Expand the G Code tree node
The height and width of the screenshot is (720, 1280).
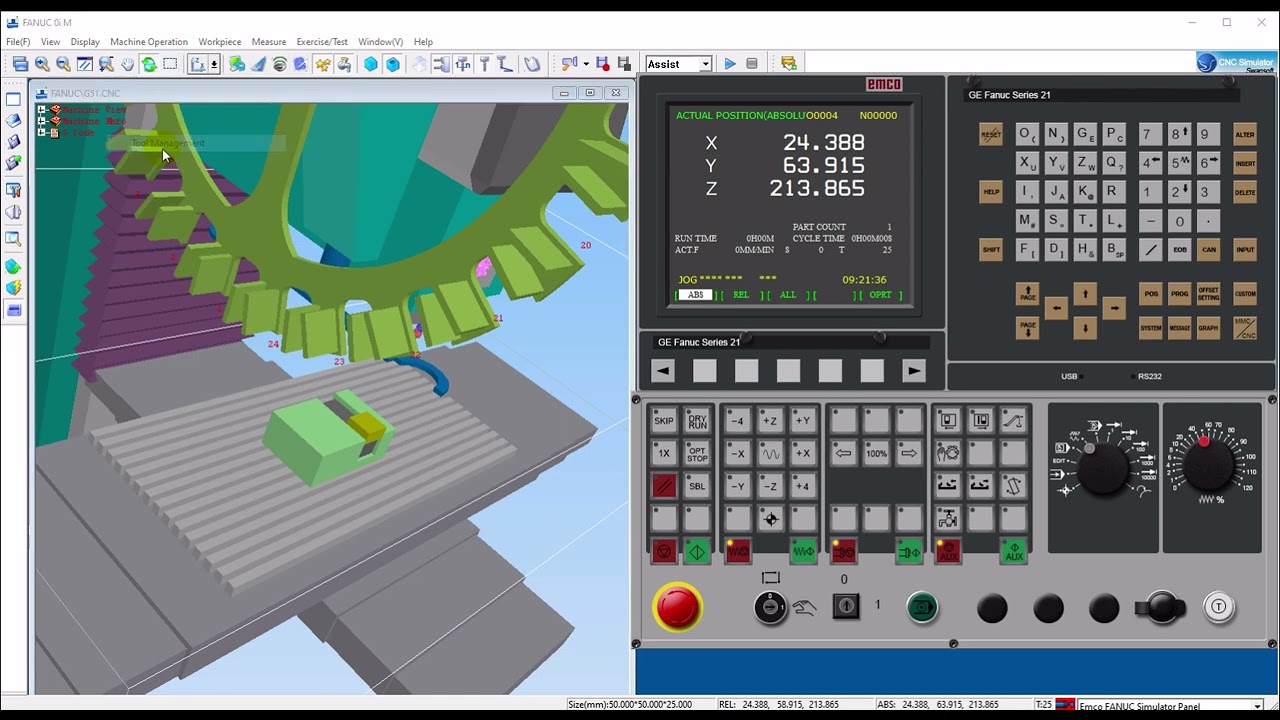pos(42,132)
